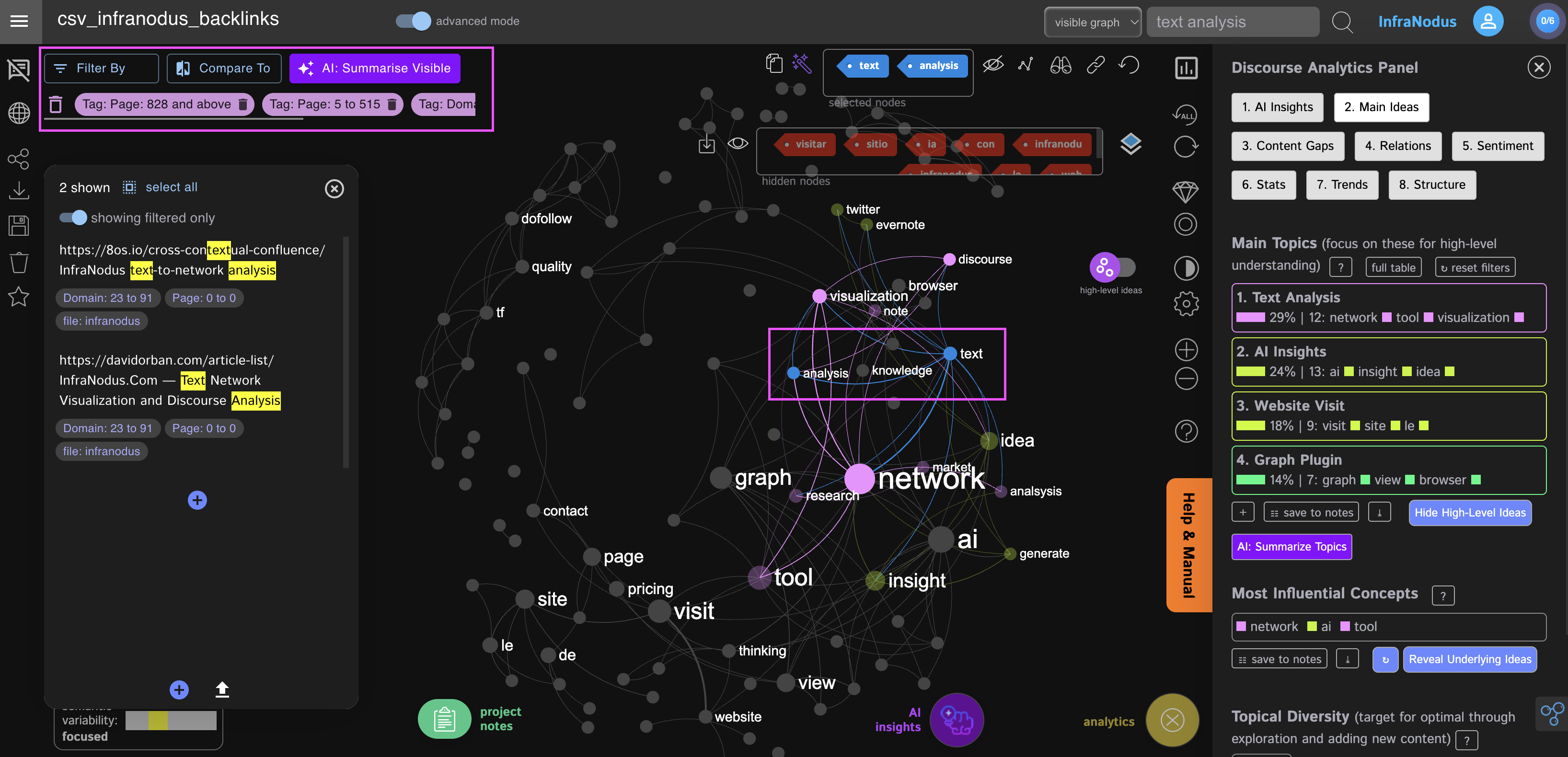This screenshot has width=1568, height=757.
Task: Close the filtered statements panel
Action: tap(334, 188)
